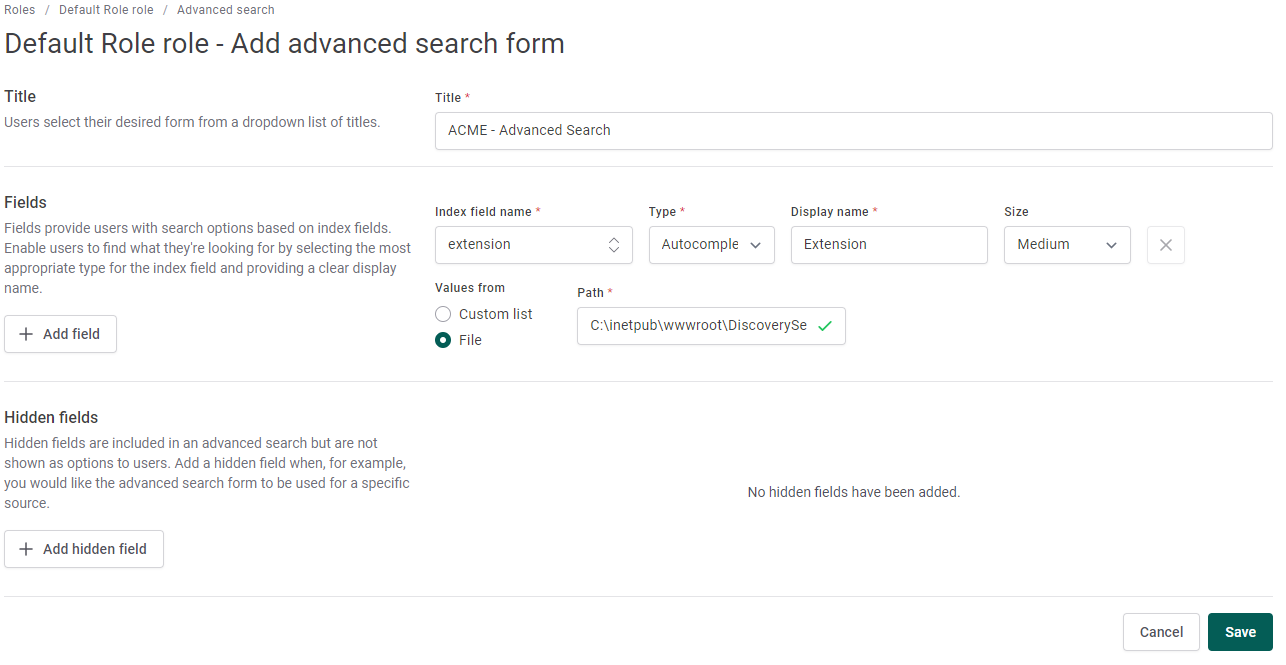Go to Roles breadcrumb
This screenshot has width=1286, height=665.
tap(20, 10)
